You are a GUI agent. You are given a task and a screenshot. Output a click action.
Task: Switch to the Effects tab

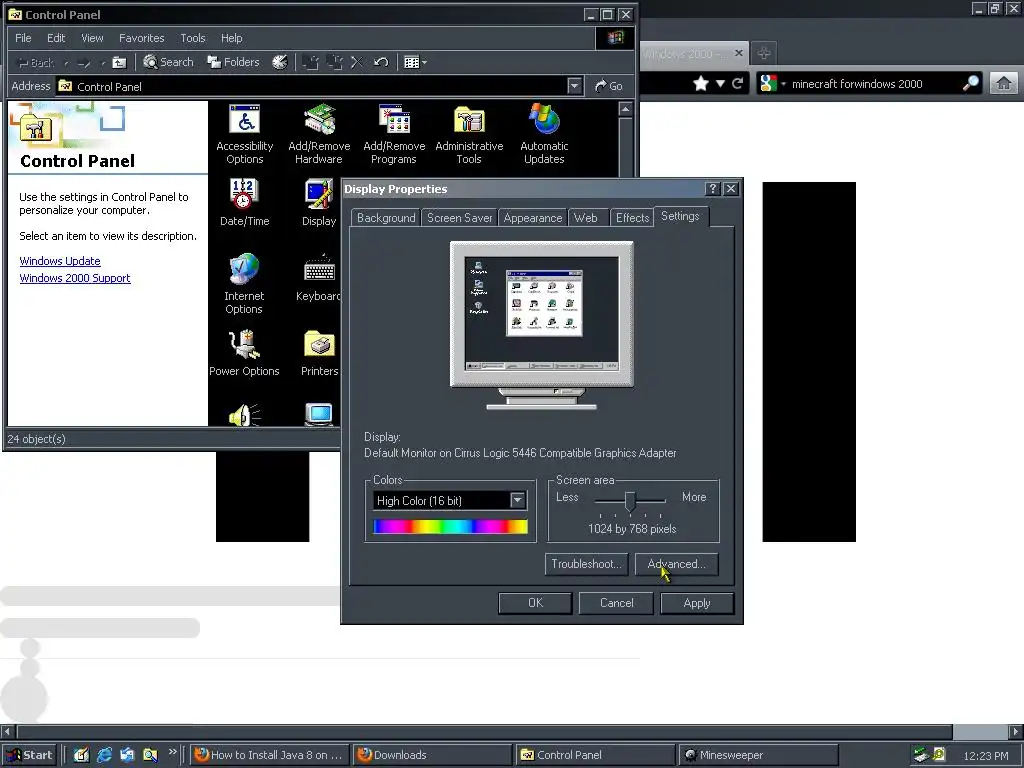click(x=632, y=217)
